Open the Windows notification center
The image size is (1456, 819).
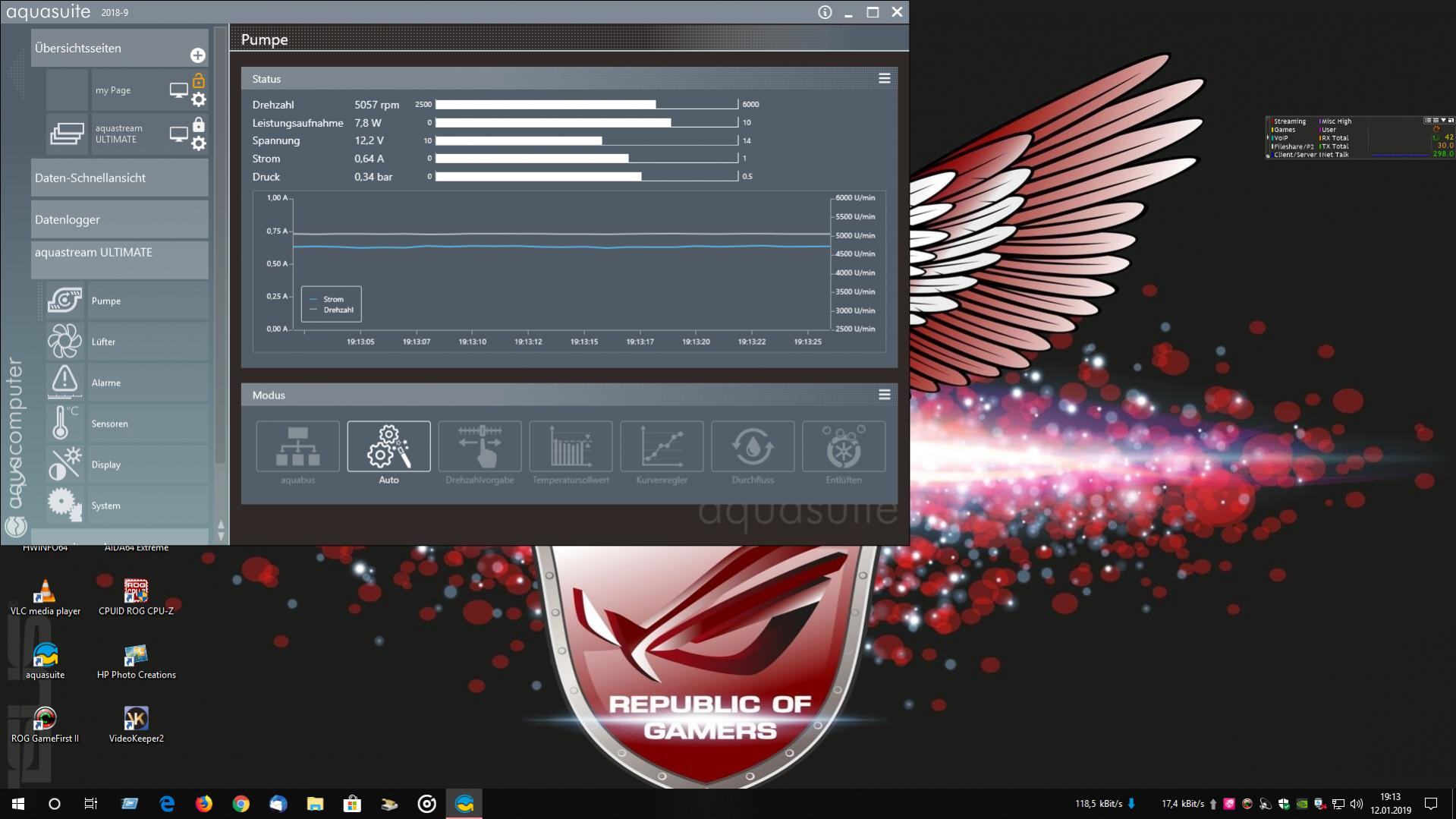[x=1431, y=804]
